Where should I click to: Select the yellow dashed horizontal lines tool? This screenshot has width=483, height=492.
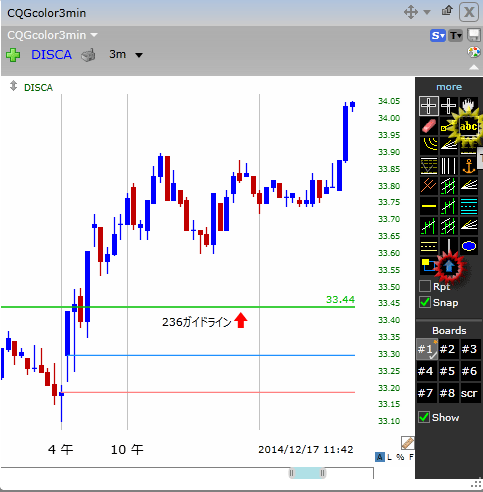428,246
